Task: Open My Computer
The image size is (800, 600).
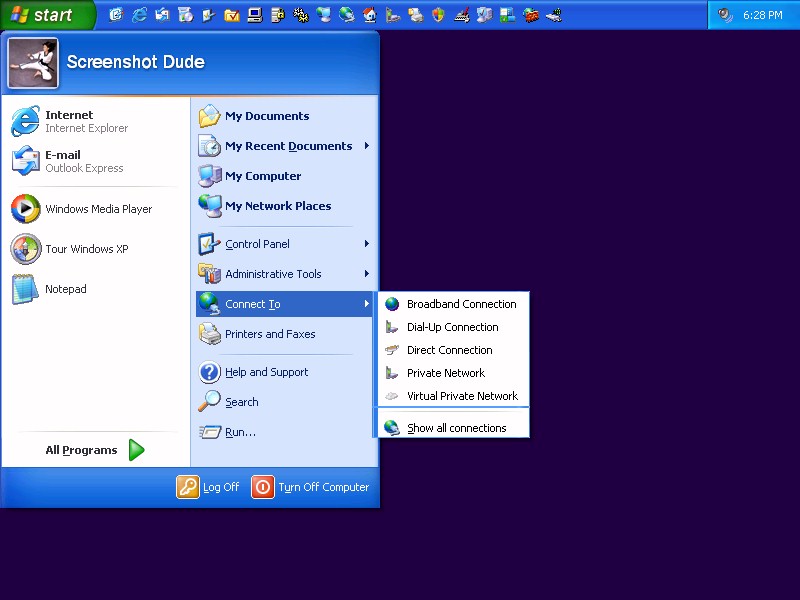Action: [x=262, y=176]
